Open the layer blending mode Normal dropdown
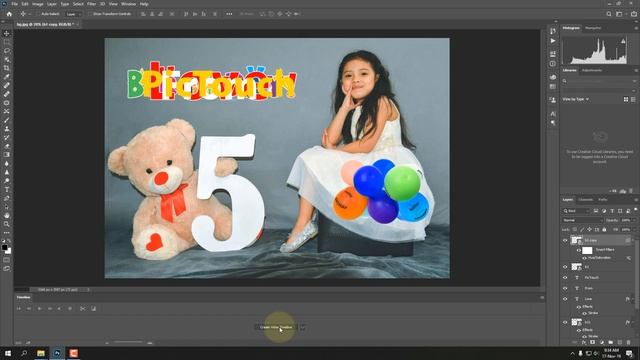 coord(582,220)
